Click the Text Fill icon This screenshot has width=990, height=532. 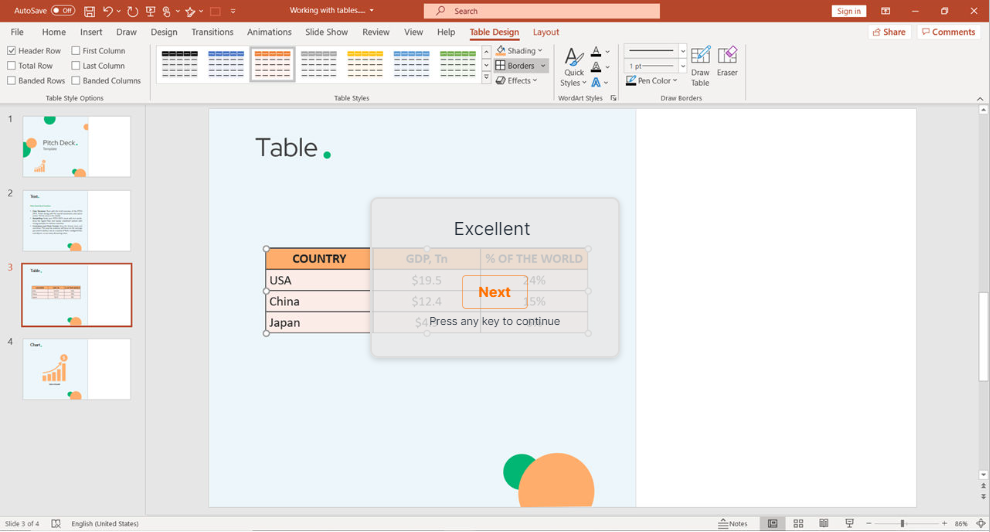tap(596, 51)
